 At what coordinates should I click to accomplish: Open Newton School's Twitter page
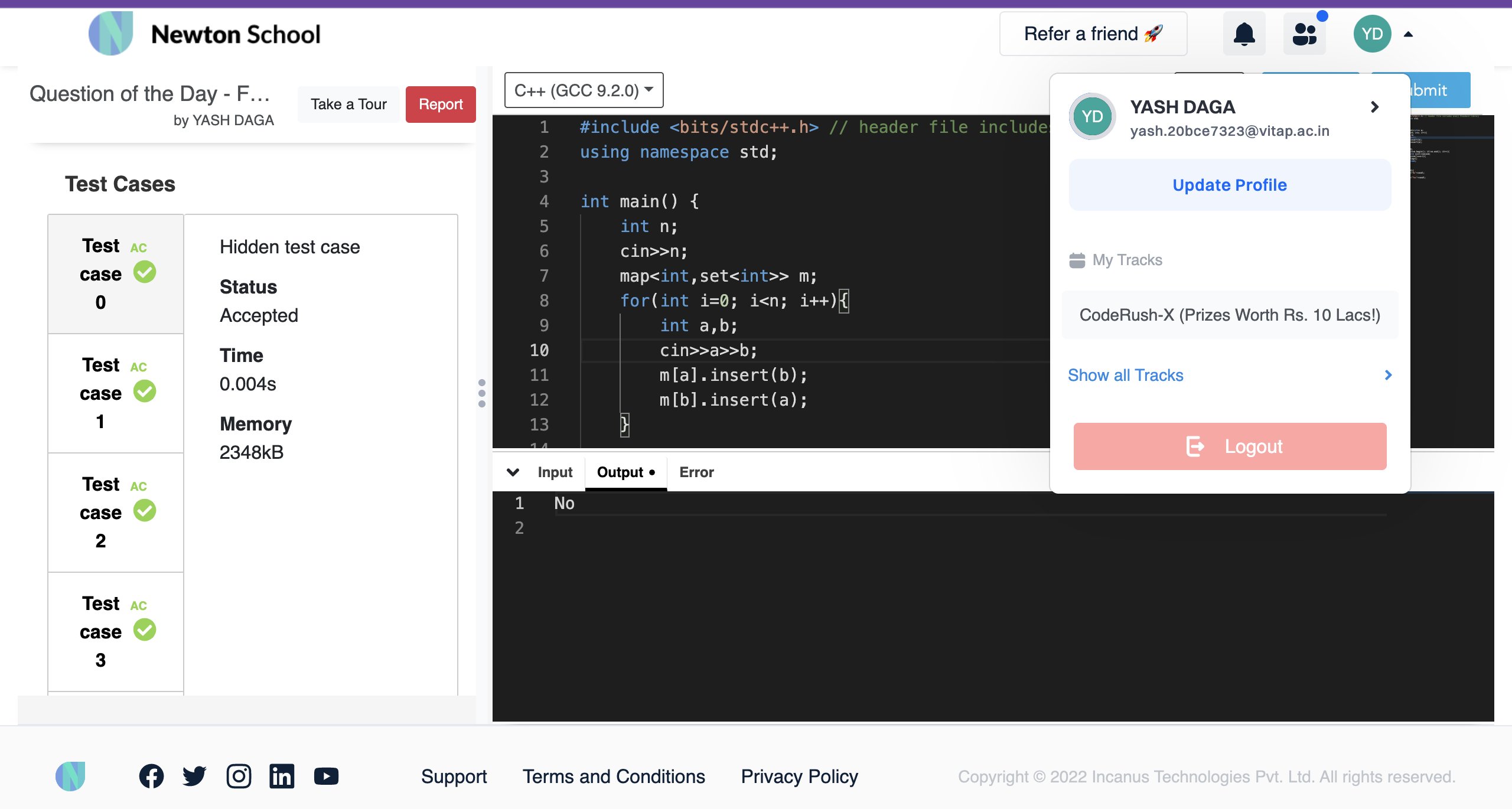click(195, 775)
